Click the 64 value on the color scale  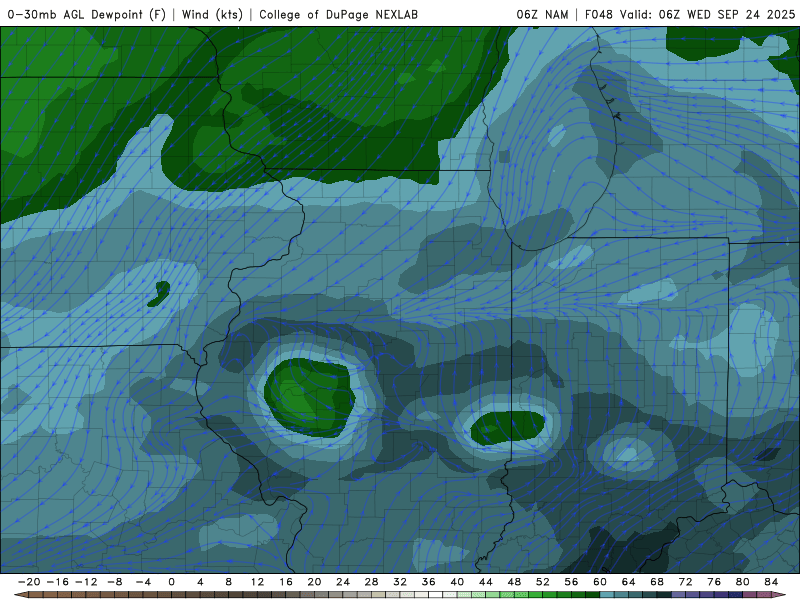pos(629,582)
